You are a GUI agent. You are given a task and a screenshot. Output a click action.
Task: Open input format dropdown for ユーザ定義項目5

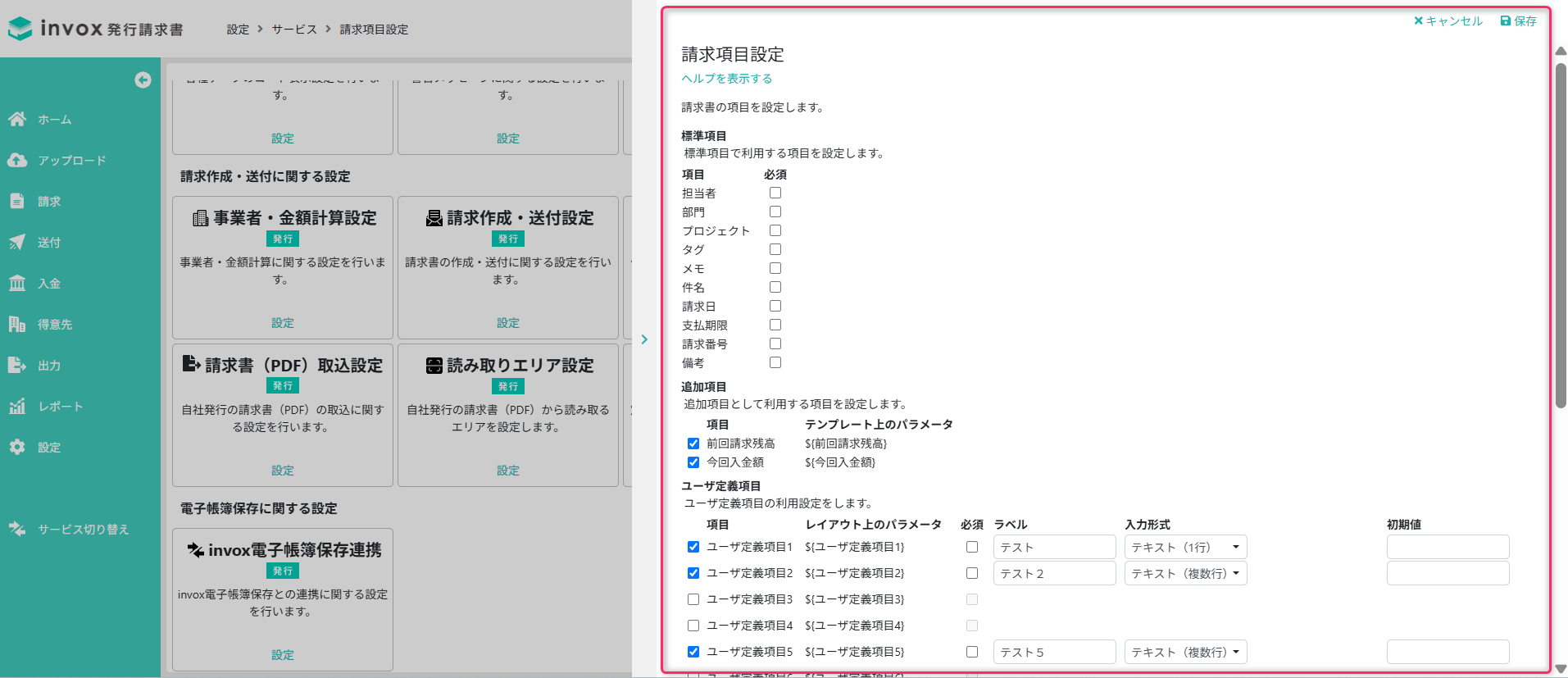coord(1185,652)
